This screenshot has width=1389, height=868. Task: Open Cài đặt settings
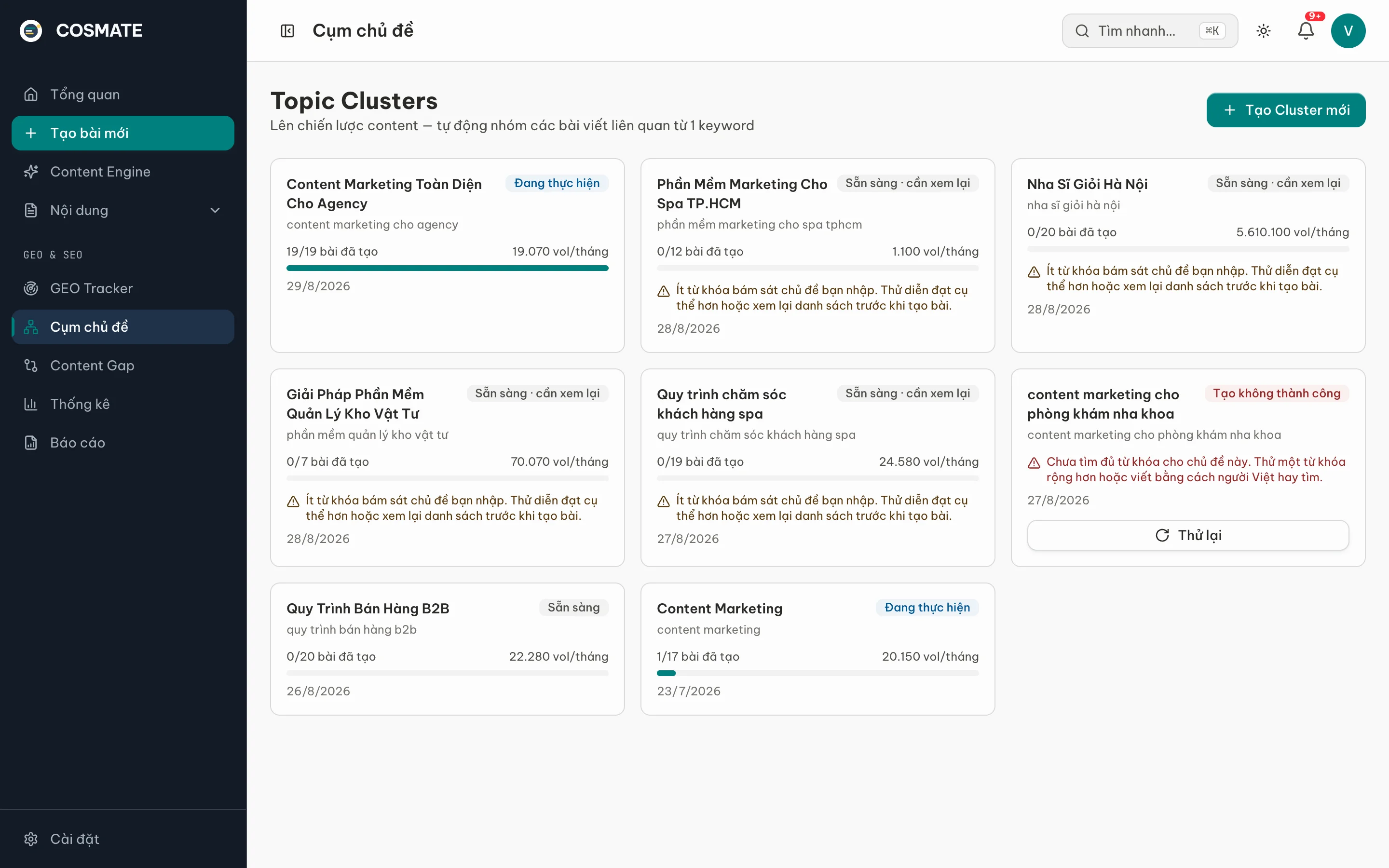pos(123,839)
